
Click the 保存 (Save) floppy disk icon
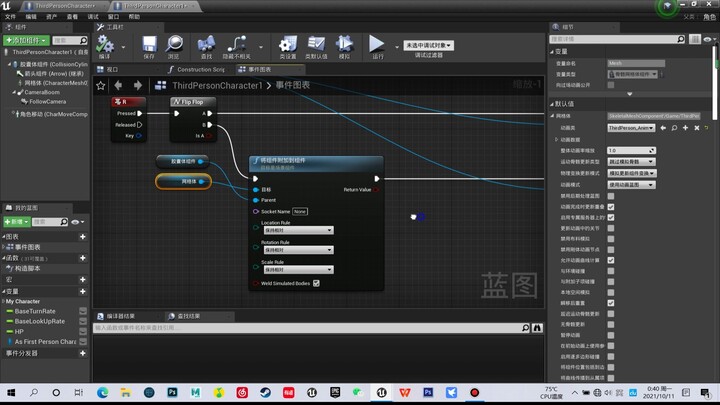coord(149,45)
